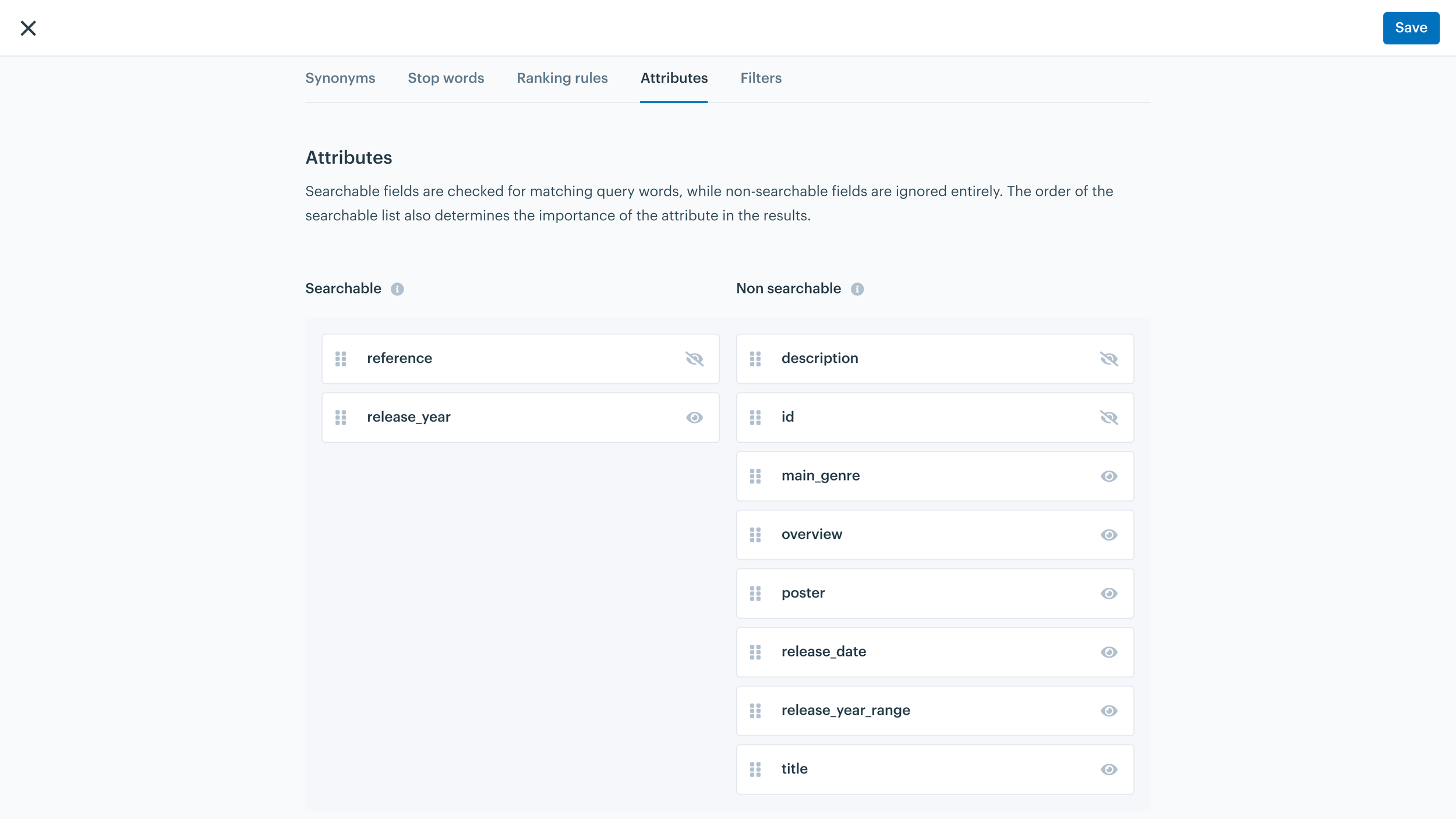The width and height of the screenshot is (1456, 819).
Task: Hide the poster attribute
Action: [x=1108, y=594]
